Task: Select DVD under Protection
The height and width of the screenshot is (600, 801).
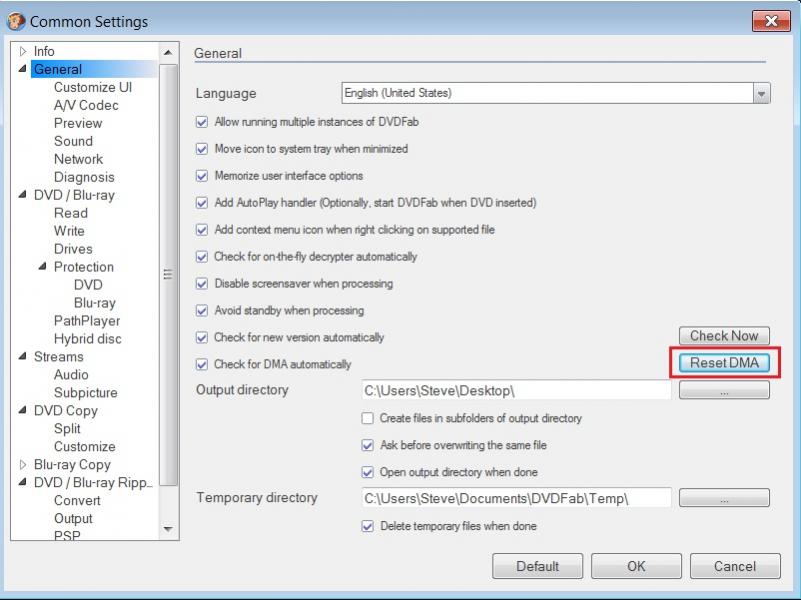Action: [88, 285]
